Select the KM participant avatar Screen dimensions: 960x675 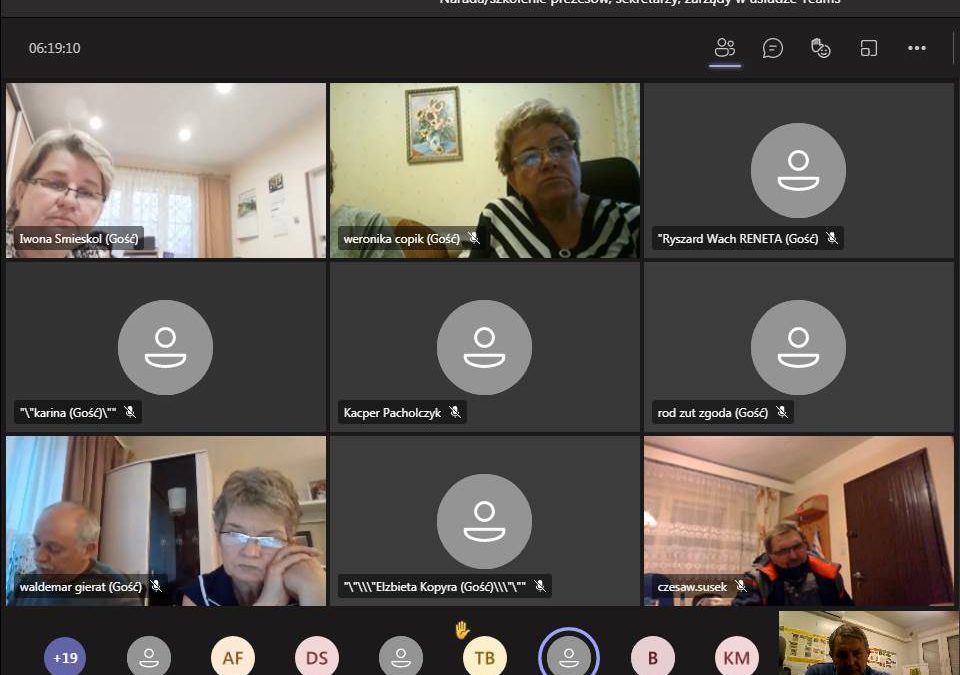click(737, 657)
